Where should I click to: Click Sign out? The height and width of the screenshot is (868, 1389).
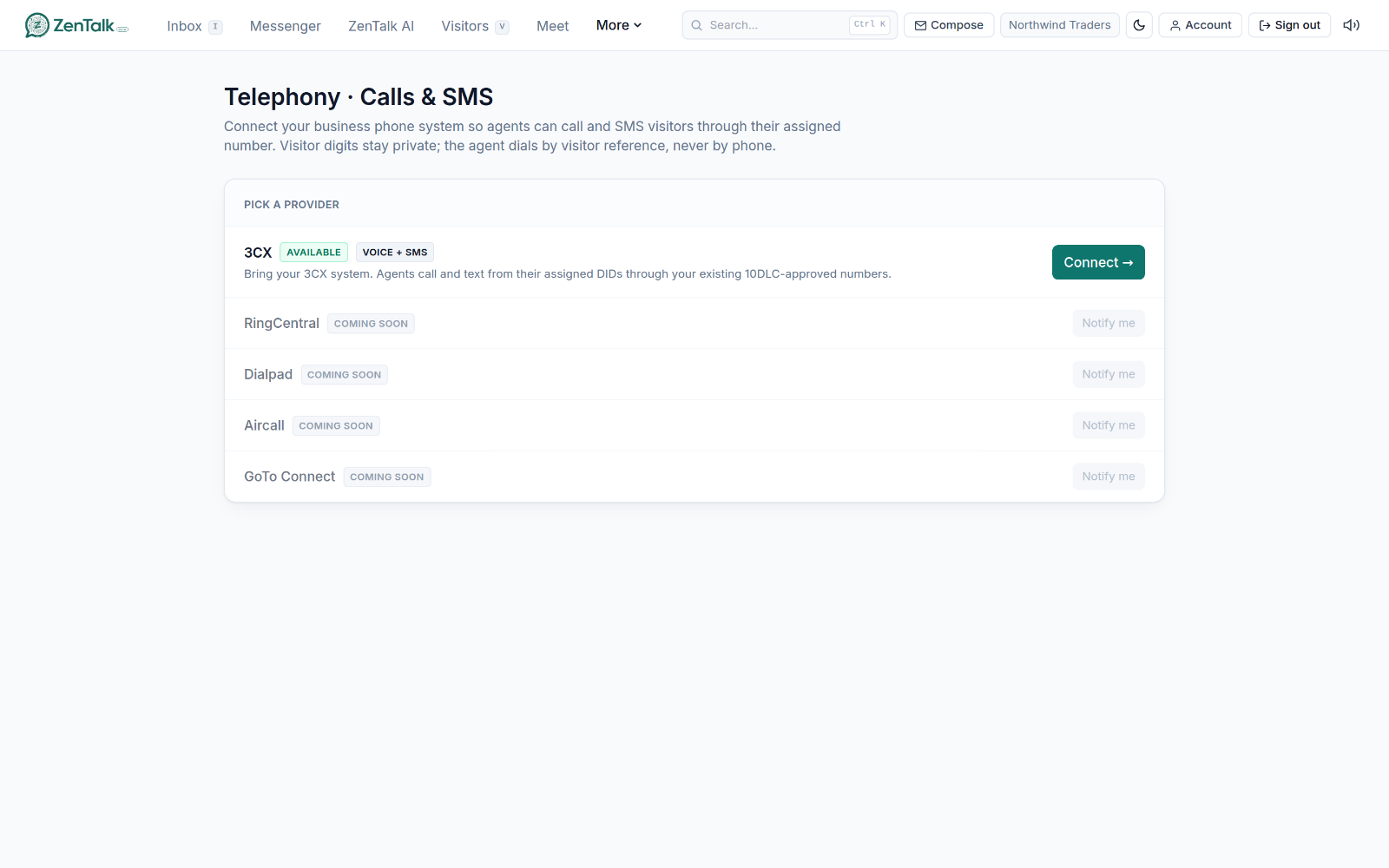click(x=1289, y=25)
